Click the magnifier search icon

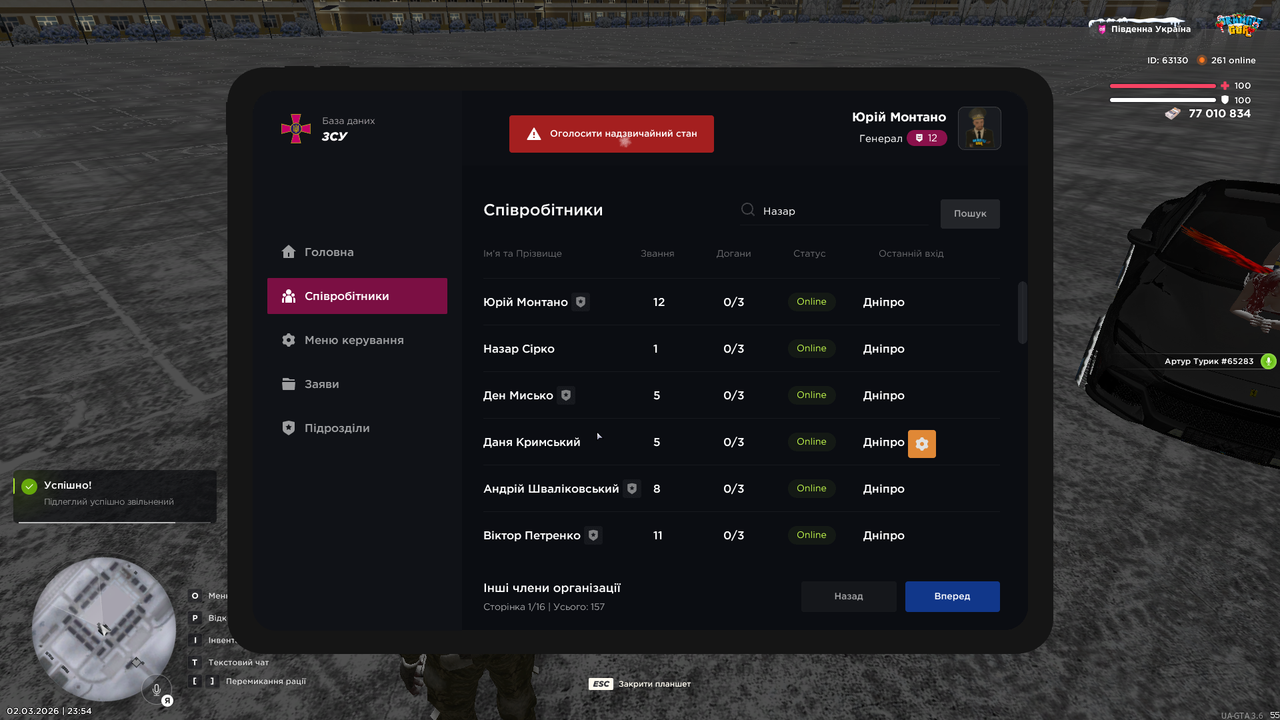pos(748,210)
